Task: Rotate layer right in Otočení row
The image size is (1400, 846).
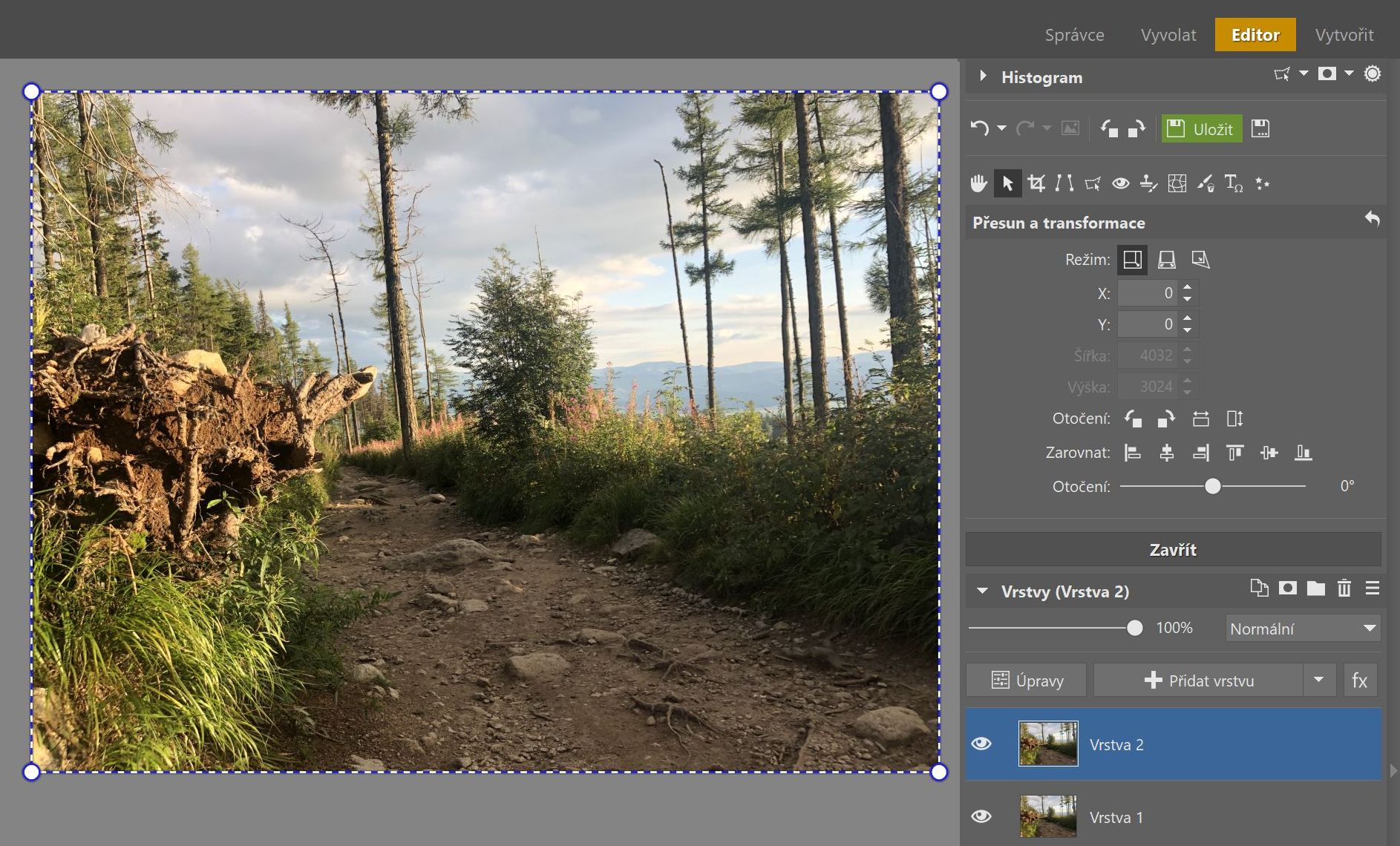Action: click(1166, 419)
